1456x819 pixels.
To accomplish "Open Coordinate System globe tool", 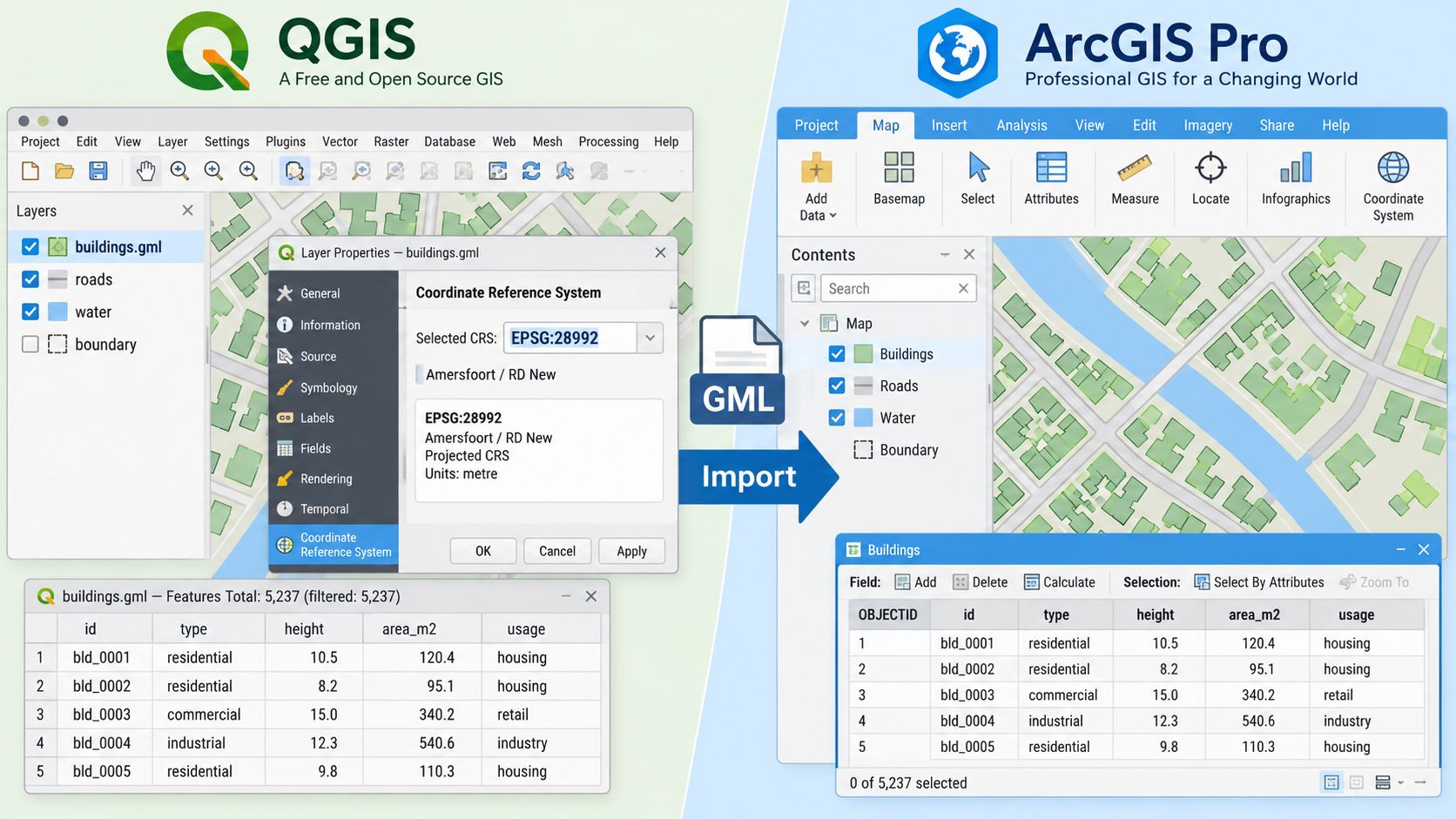I will pos(1393,167).
